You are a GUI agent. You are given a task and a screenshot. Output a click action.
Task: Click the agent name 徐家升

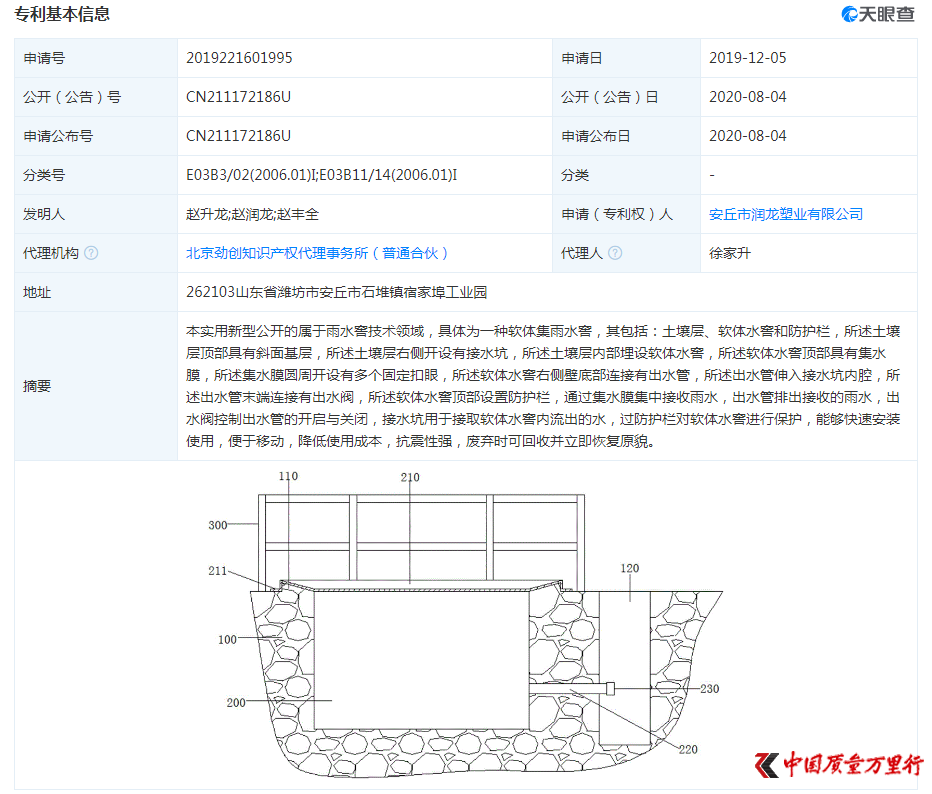[729, 253]
